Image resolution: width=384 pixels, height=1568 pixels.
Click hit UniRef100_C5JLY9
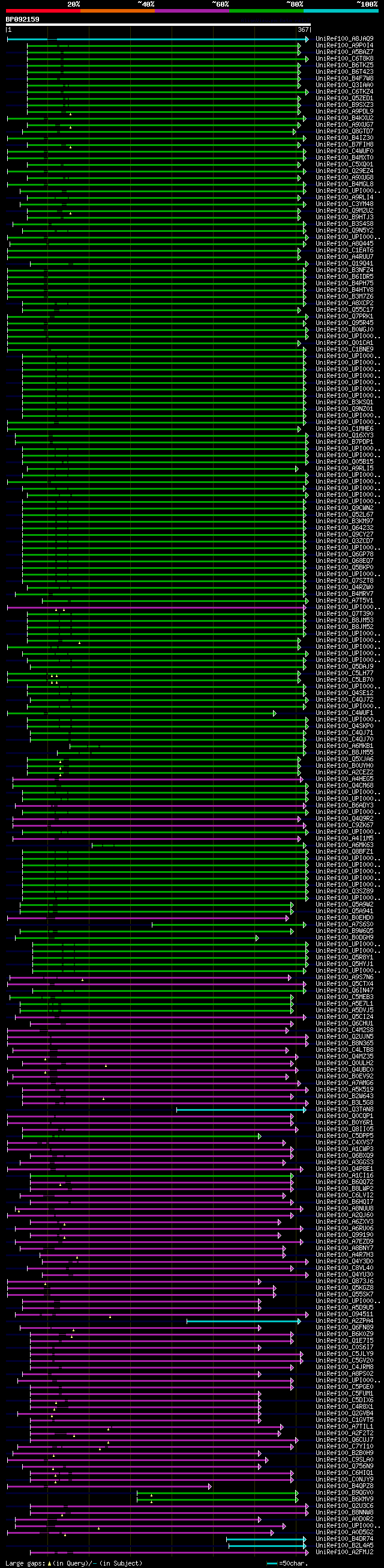[344, 1354]
